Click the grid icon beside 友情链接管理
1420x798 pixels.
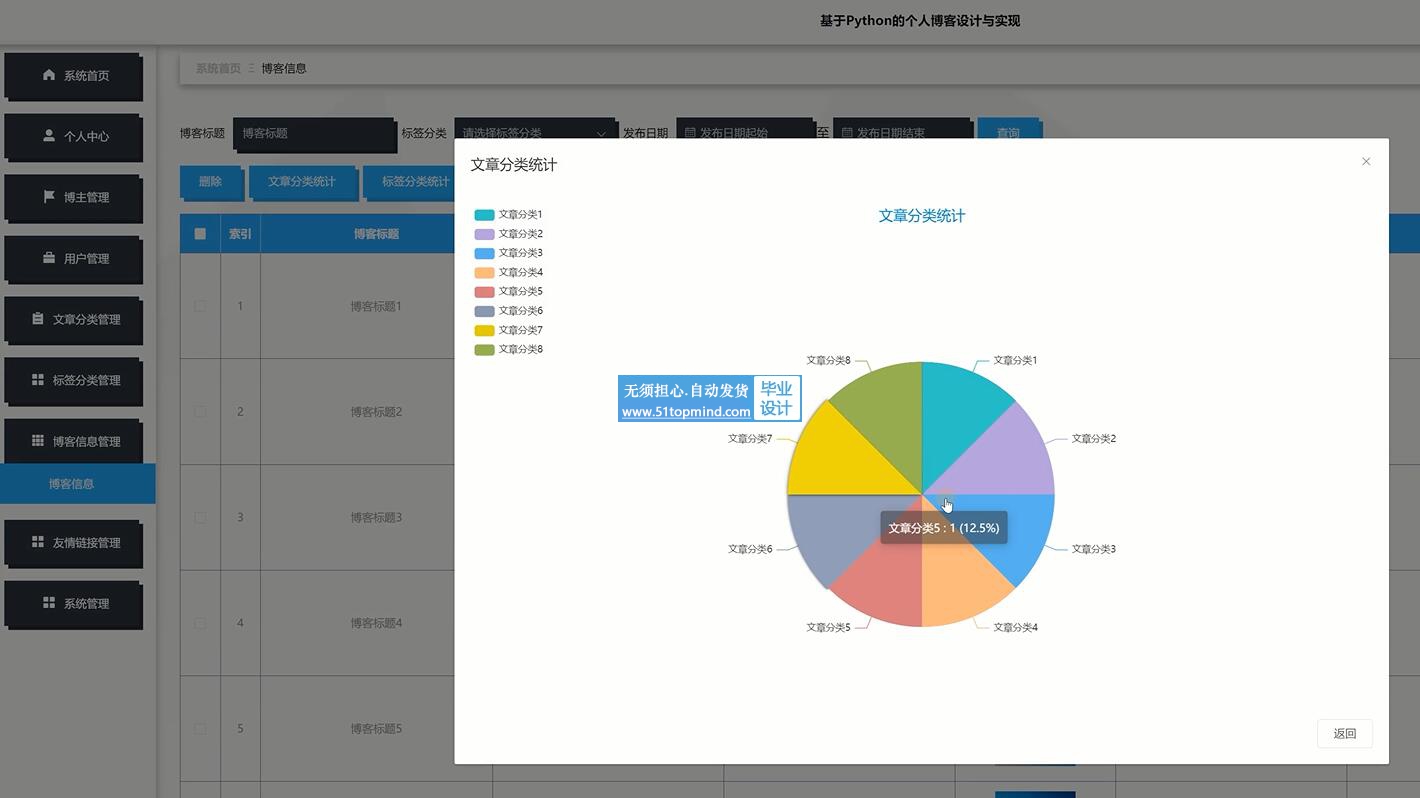[x=38, y=542]
